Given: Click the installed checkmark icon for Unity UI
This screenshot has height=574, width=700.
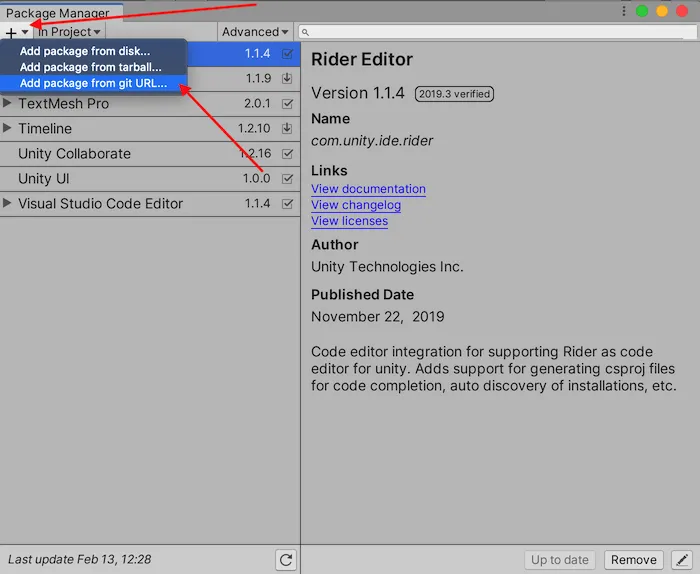Looking at the screenshot, I should 287,179.
